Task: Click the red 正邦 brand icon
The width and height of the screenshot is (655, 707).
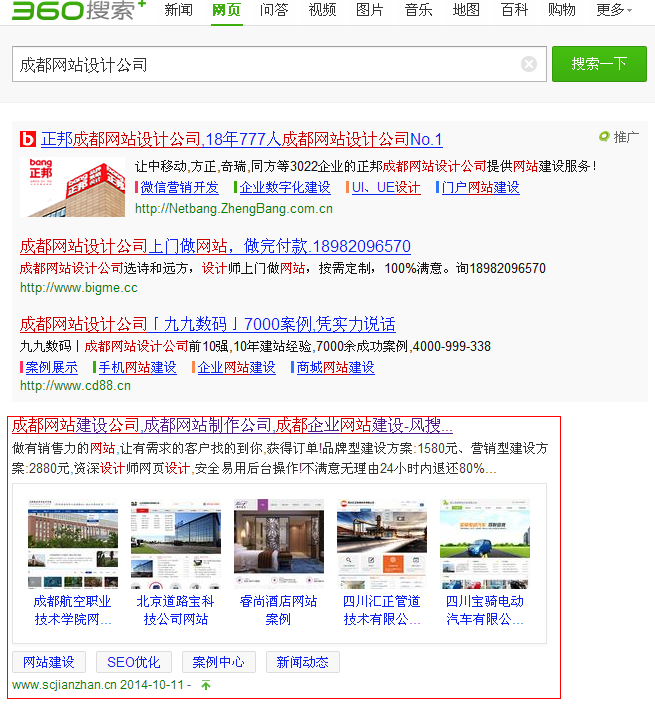Action: click(28, 139)
